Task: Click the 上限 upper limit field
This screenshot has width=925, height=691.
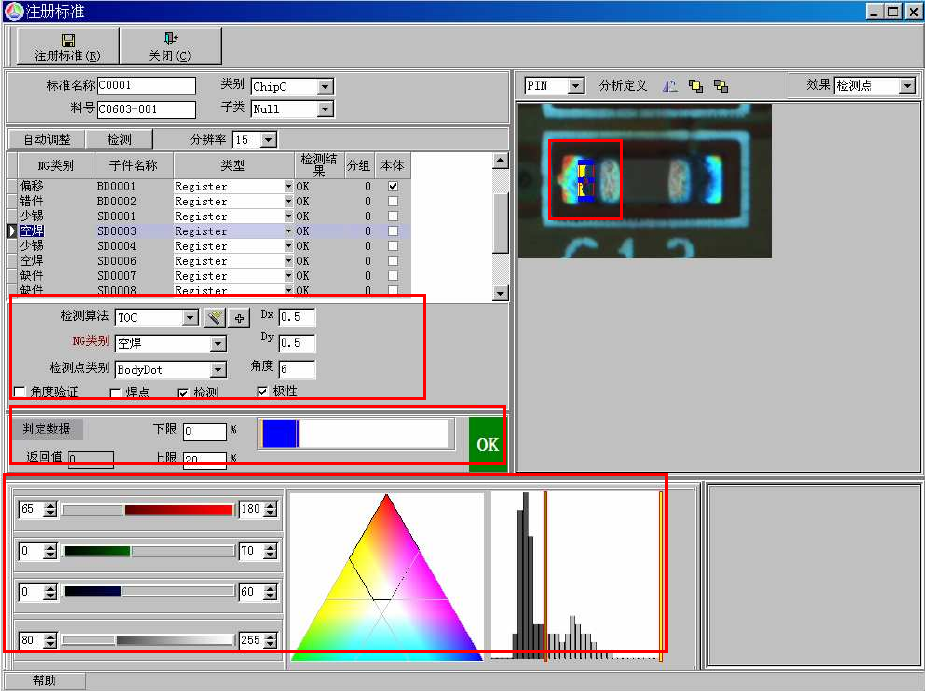Action: pyautogui.click(x=205, y=460)
